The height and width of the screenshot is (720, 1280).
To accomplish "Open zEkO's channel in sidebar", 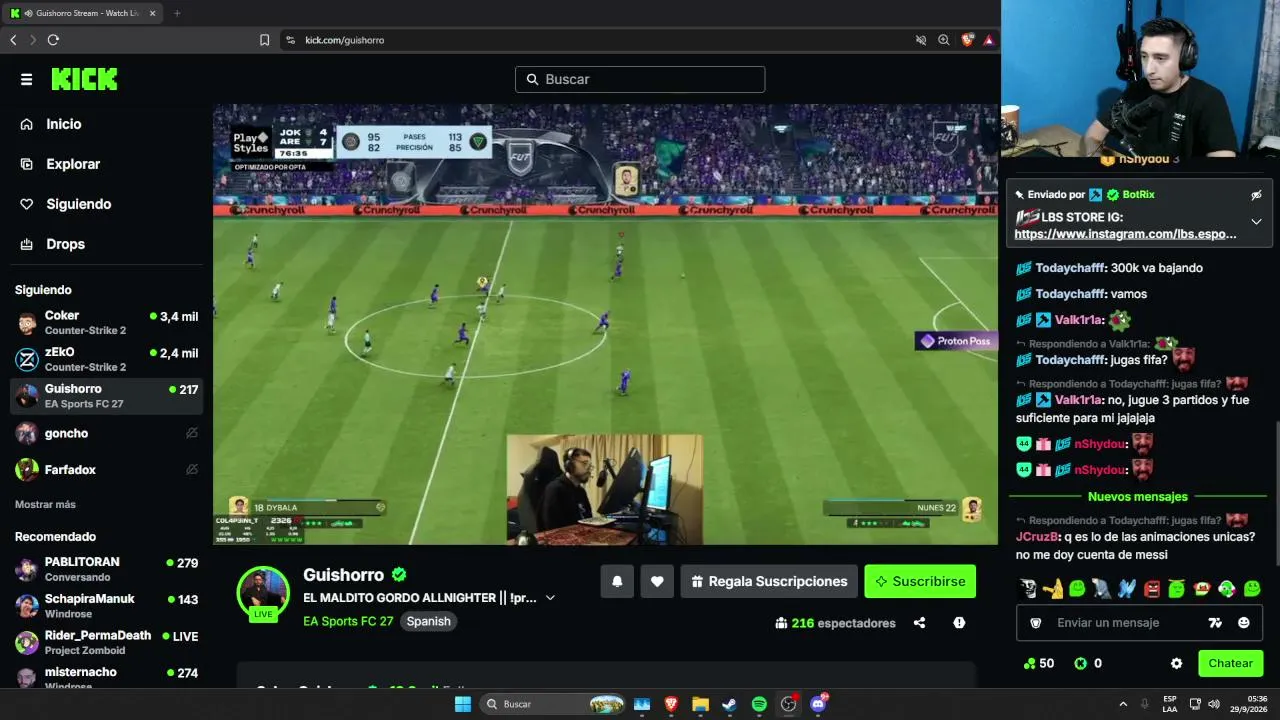I will 106,359.
